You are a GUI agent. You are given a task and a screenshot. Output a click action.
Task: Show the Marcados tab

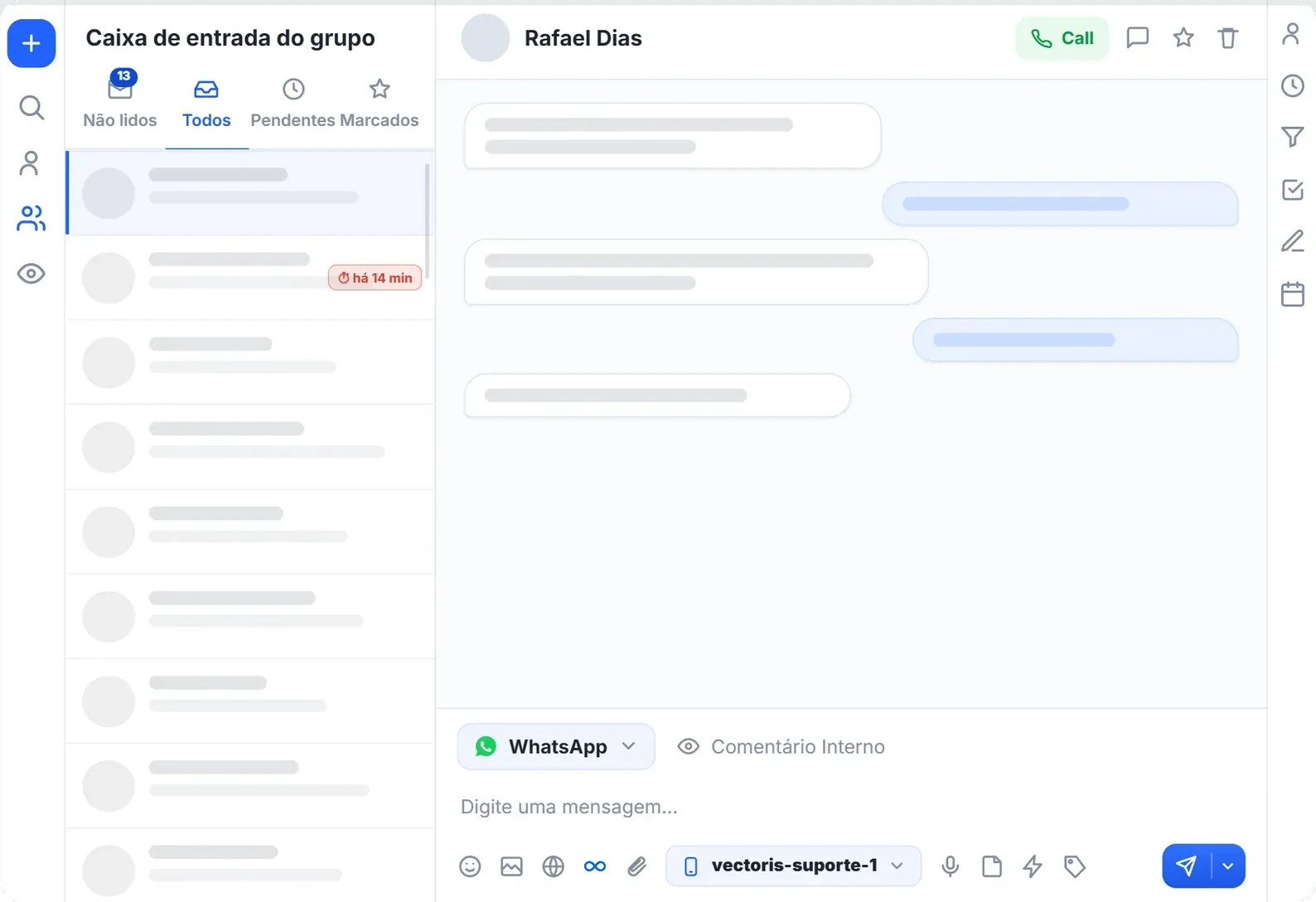[x=380, y=104]
